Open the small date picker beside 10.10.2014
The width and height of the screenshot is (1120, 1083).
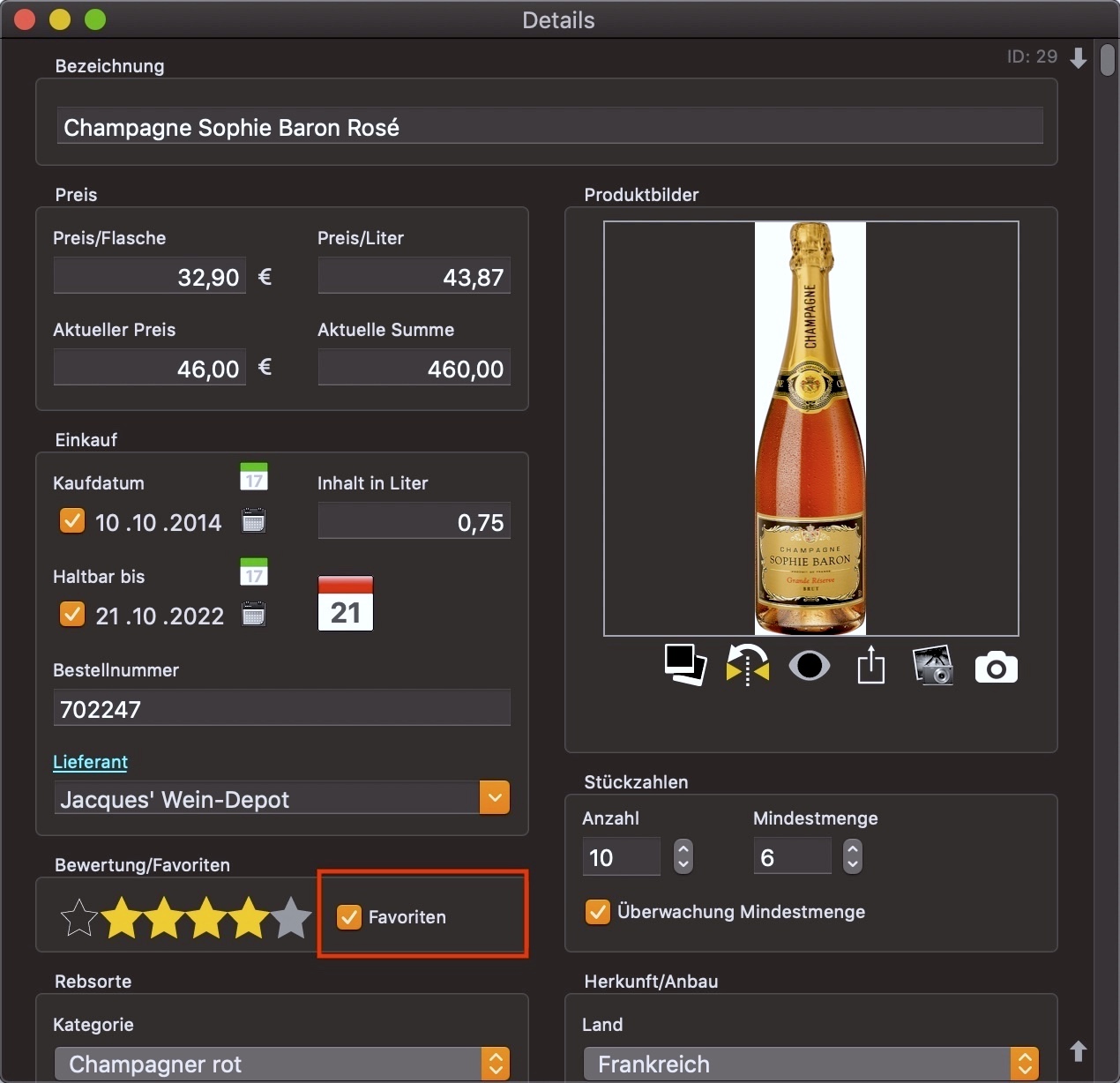pyautogui.click(x=254, y=520)
